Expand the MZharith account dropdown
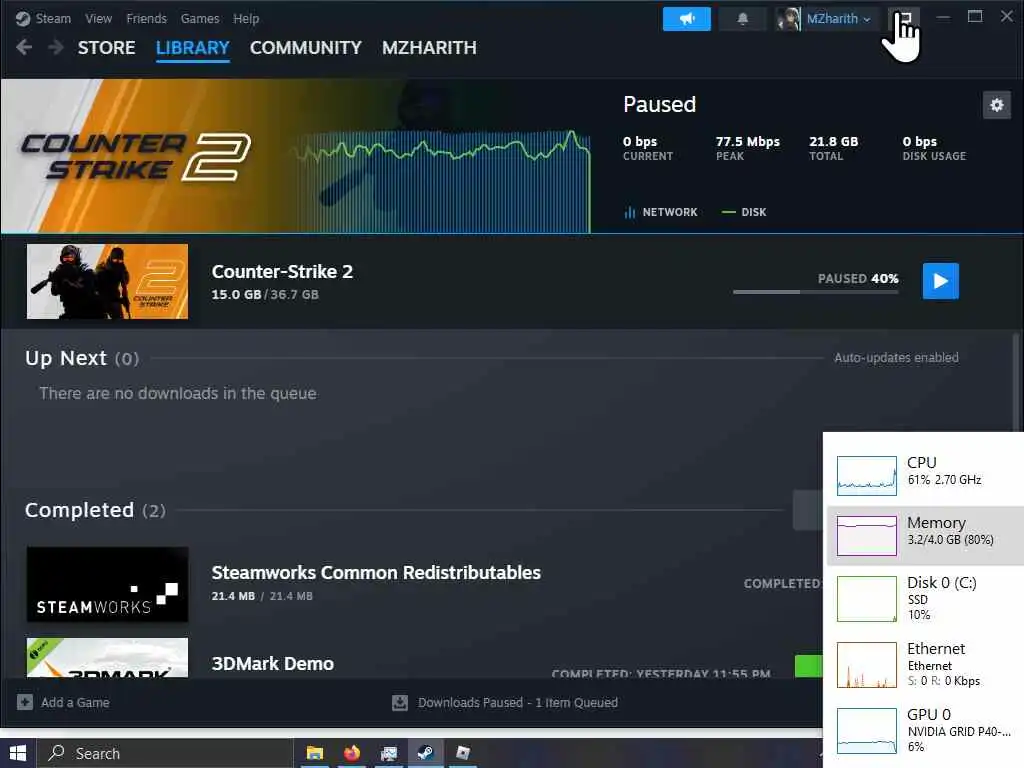 [839, 18]
